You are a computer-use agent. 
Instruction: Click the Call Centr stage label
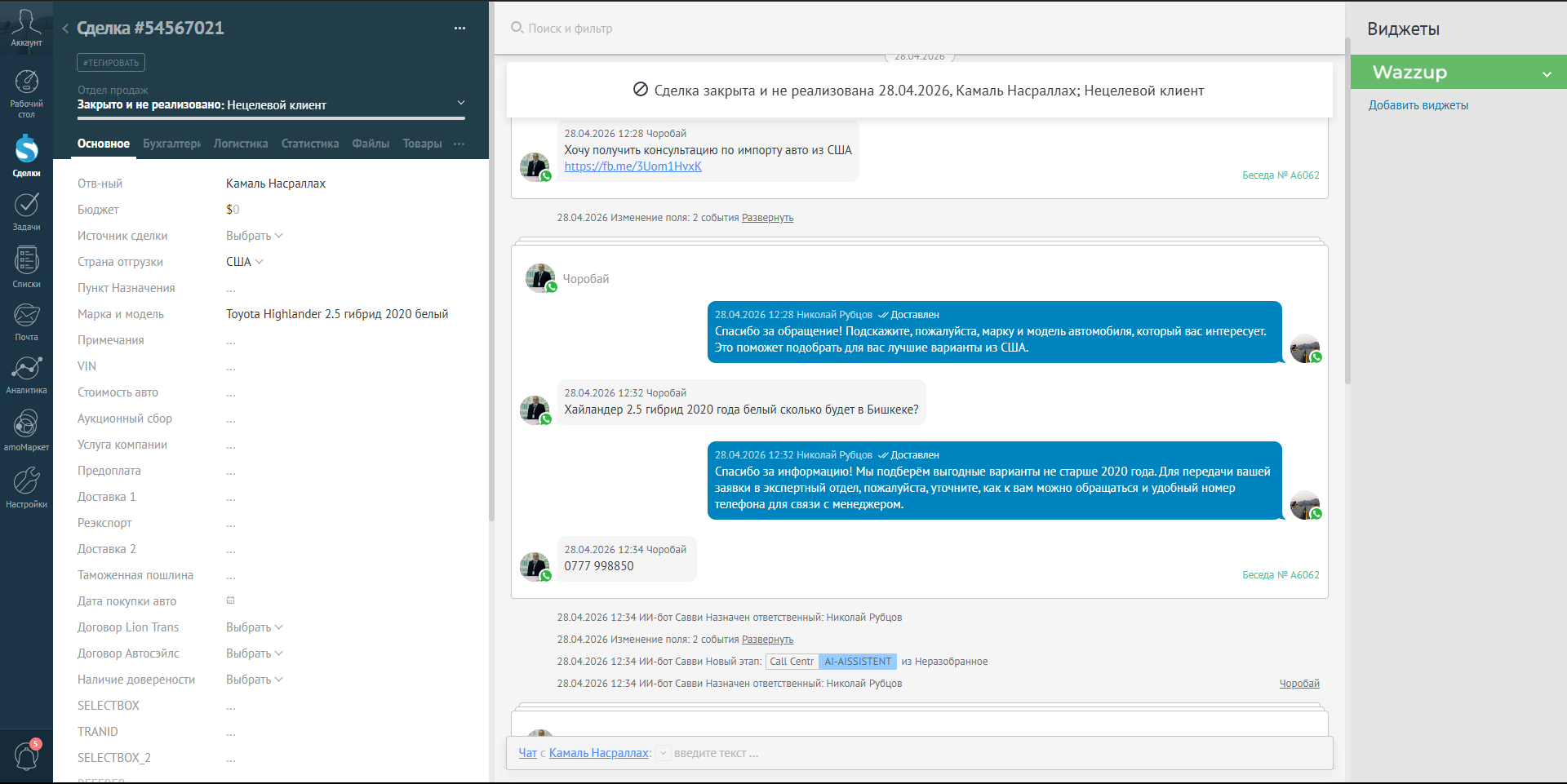click(x=792, y=662)
